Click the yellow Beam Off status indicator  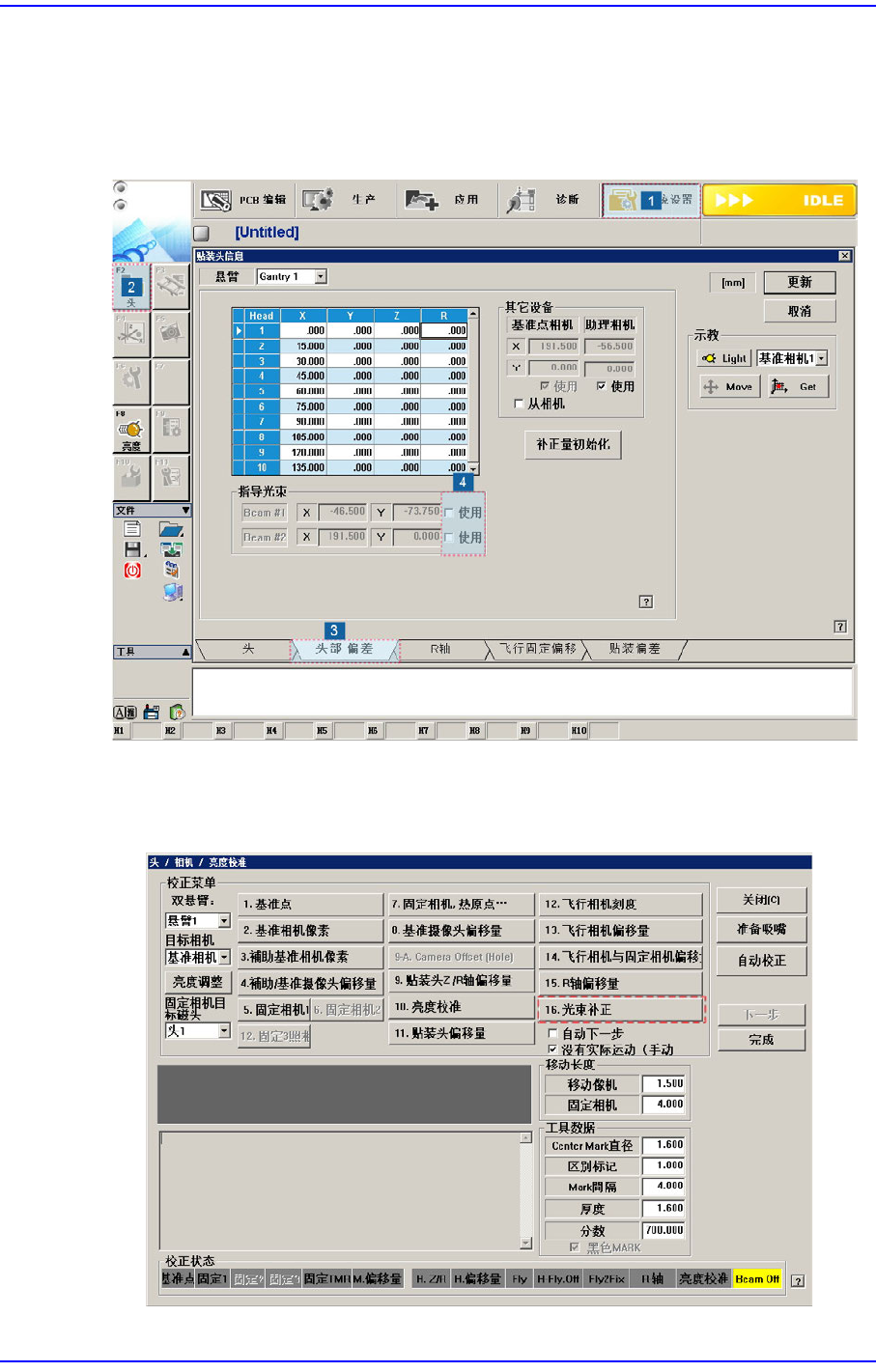[x=757, y=1278]
